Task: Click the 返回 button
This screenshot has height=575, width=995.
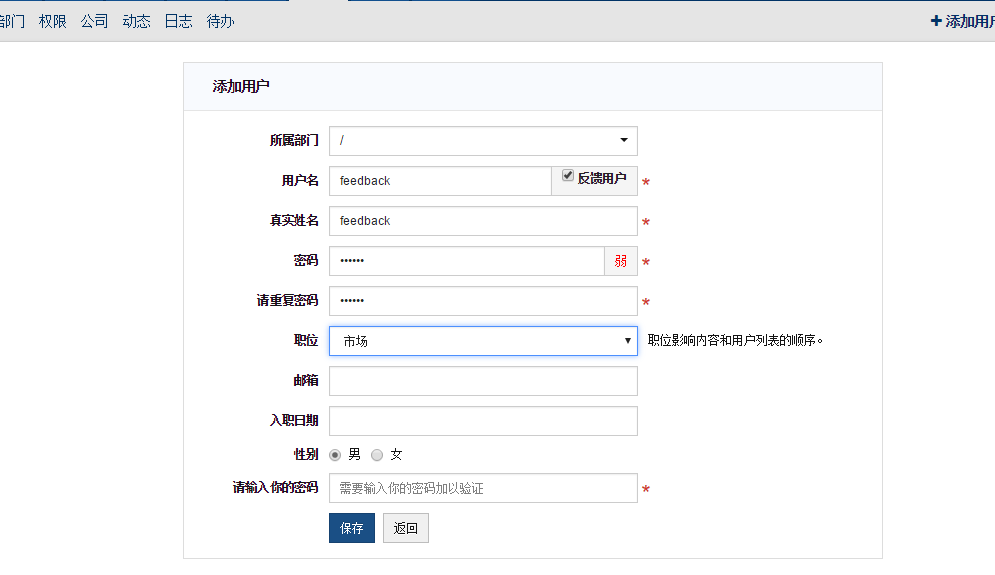Action: (x=406, y=528)
